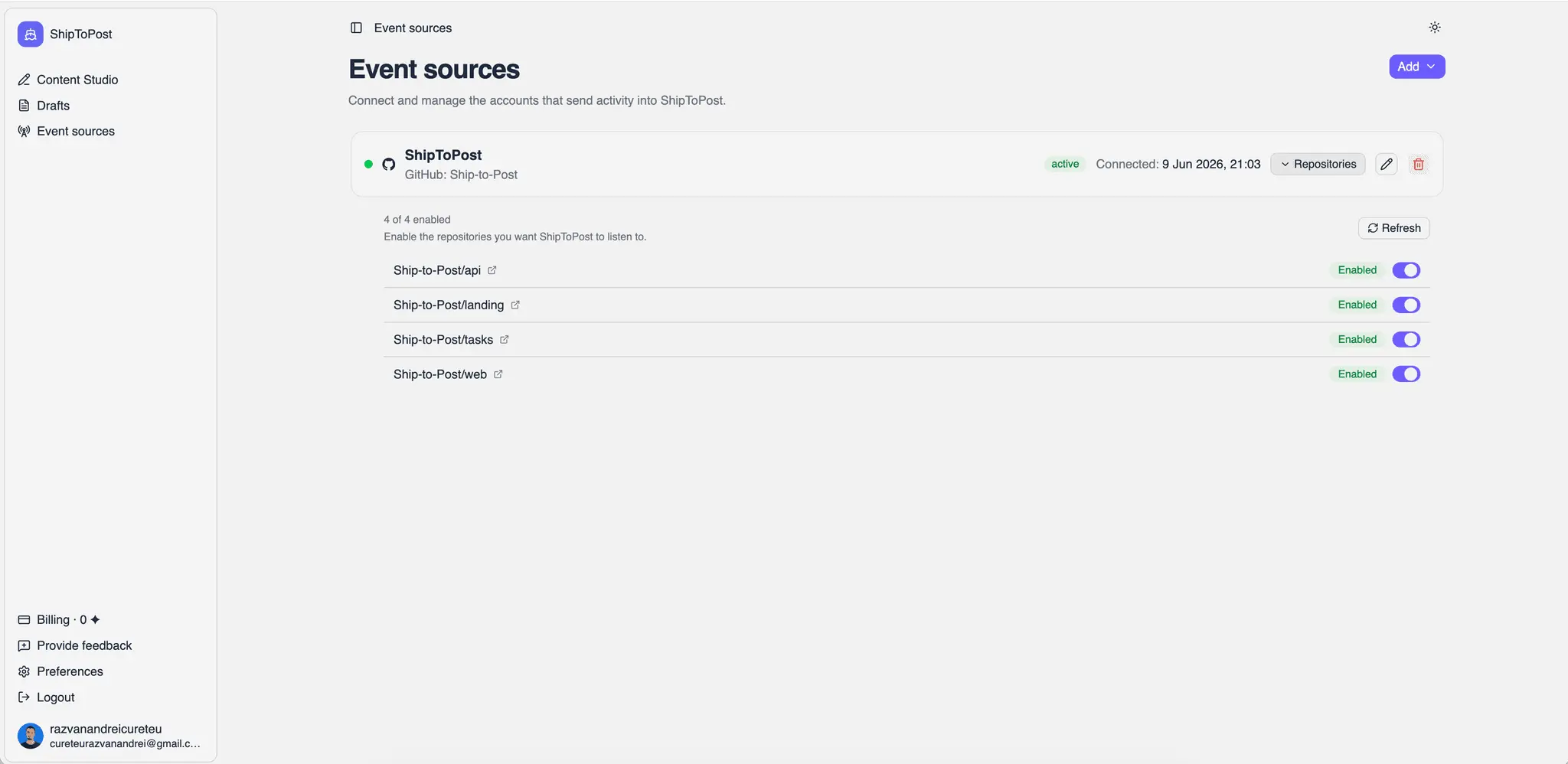1568x764 pixels.
Task: Click the ShipToPost source title
Action: [x=443, y=155]
